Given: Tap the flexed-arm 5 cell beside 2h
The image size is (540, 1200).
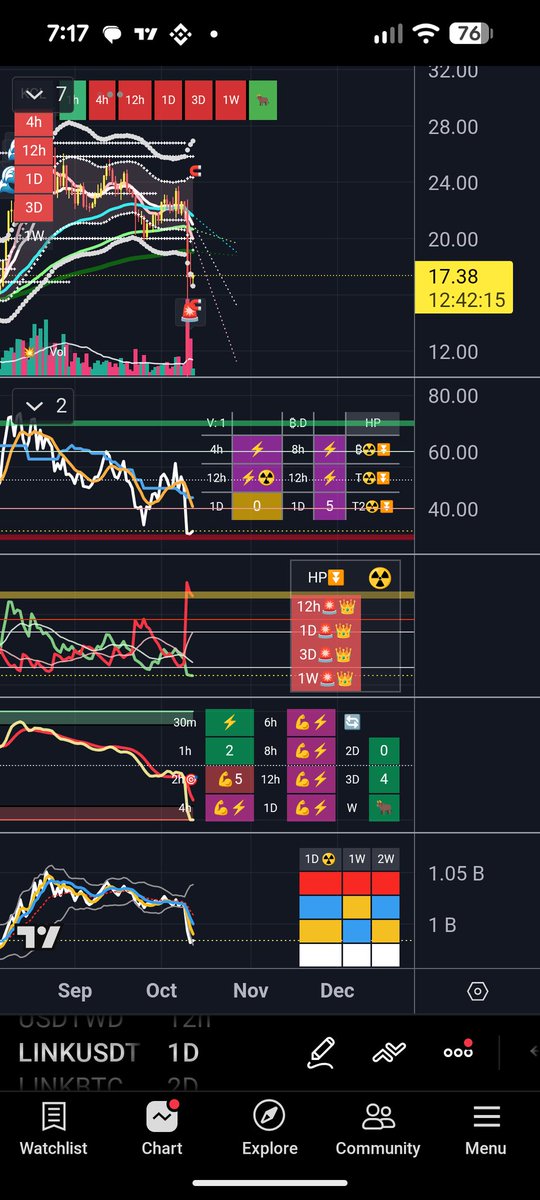Looking at the screenshot, I should [x=230, y=779].
